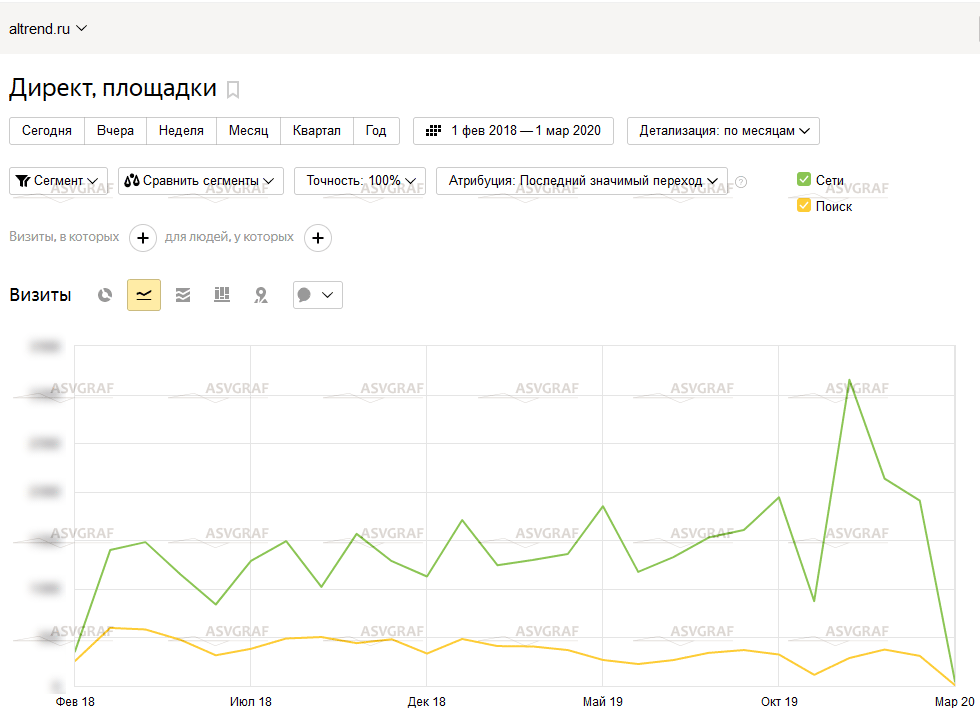
Task: Open Атрибуция: Последний значимый переход dropdown
Action: coord(582,181)
